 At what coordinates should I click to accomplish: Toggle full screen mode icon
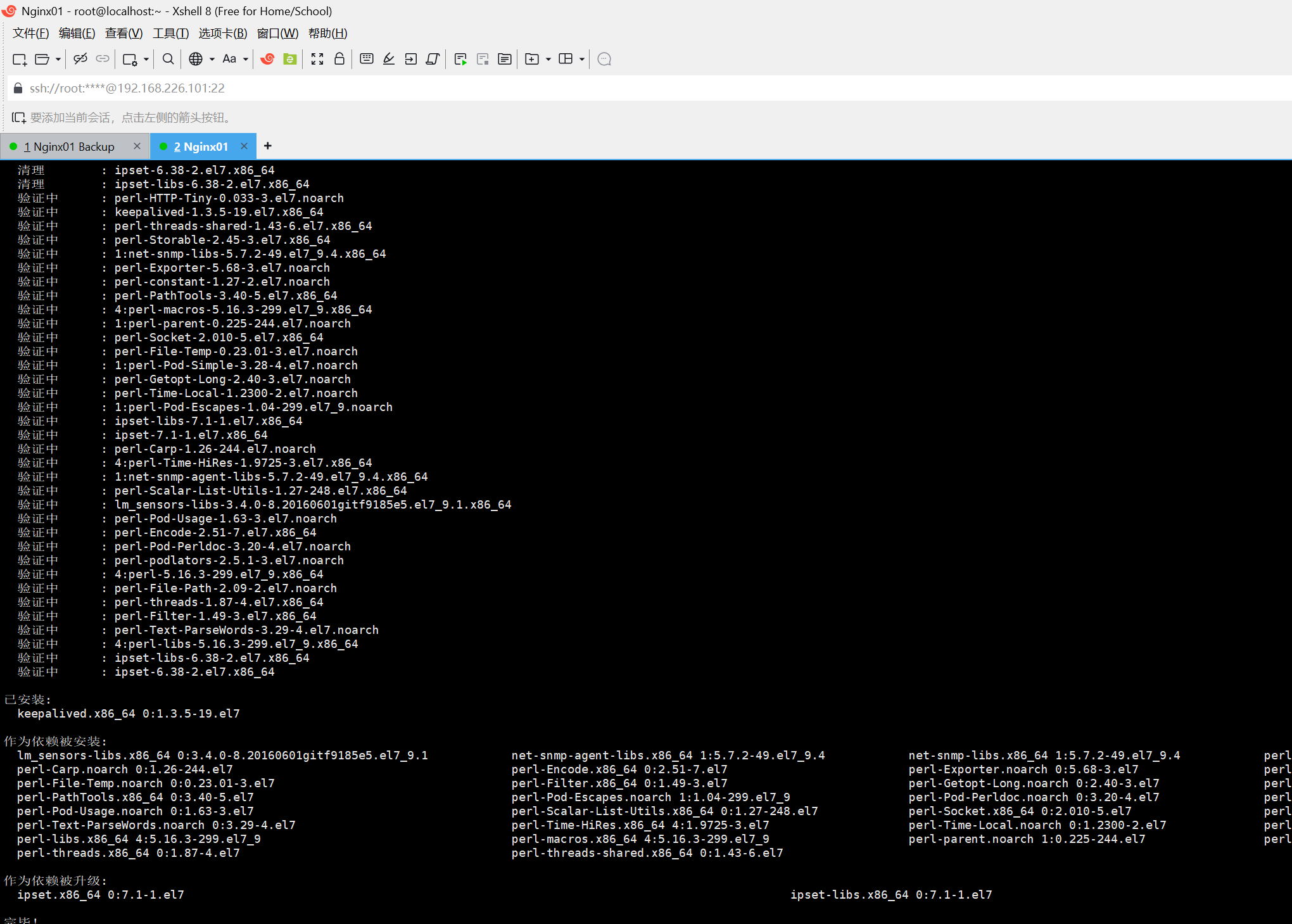[x=317, y=59]
